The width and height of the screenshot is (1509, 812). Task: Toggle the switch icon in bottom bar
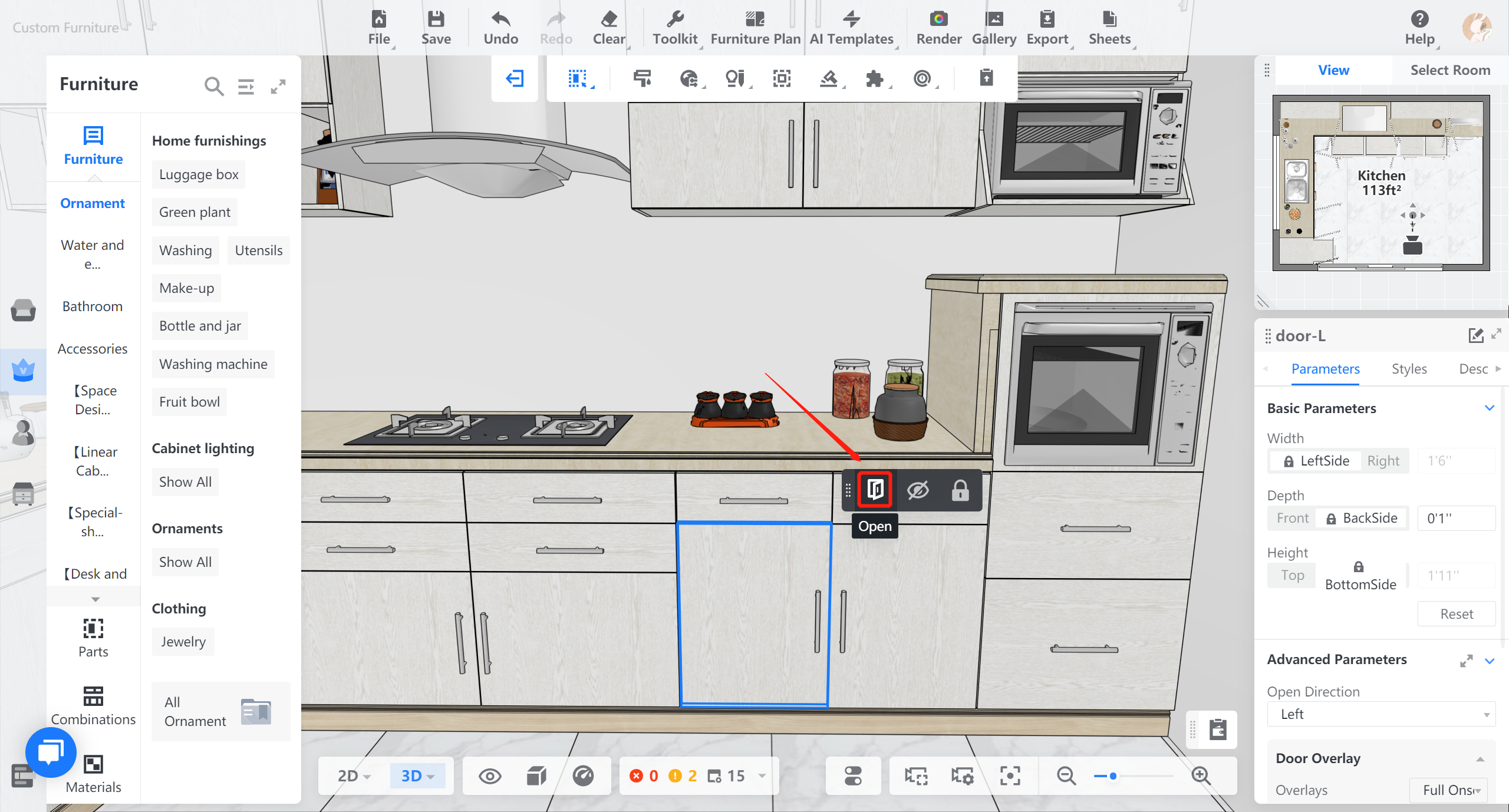pyautogui.click(x=853, y=776)
